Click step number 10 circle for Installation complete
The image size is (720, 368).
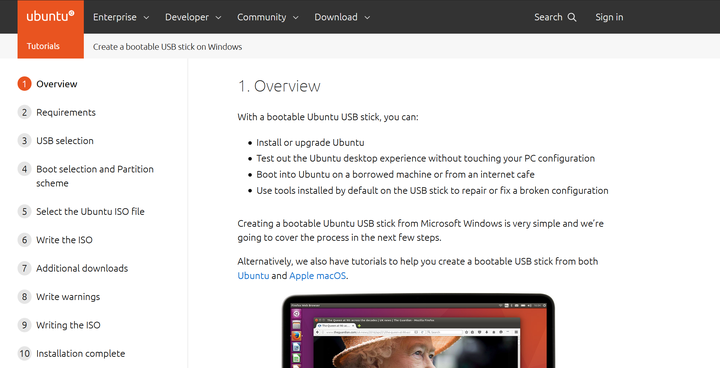[24, 353]
